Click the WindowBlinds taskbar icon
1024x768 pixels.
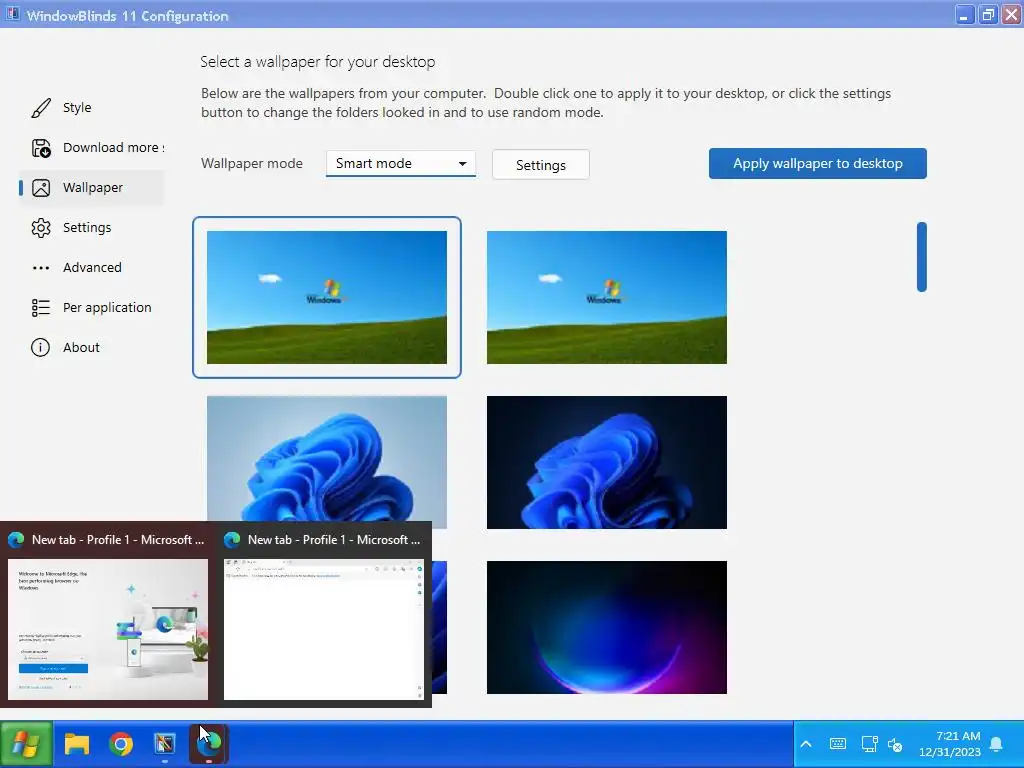pyautogui.click(x=165, y=744)
